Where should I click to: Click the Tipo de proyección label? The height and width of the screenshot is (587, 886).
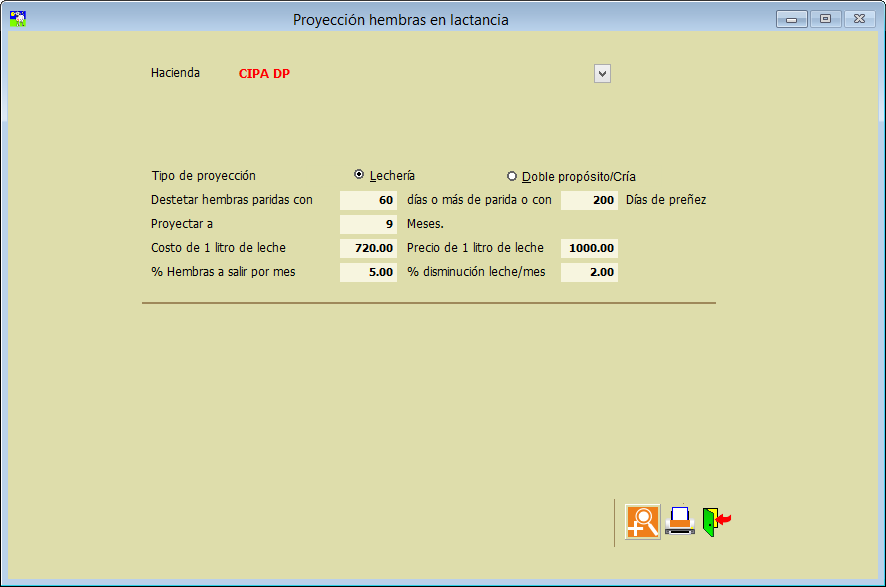click(203, 176)
